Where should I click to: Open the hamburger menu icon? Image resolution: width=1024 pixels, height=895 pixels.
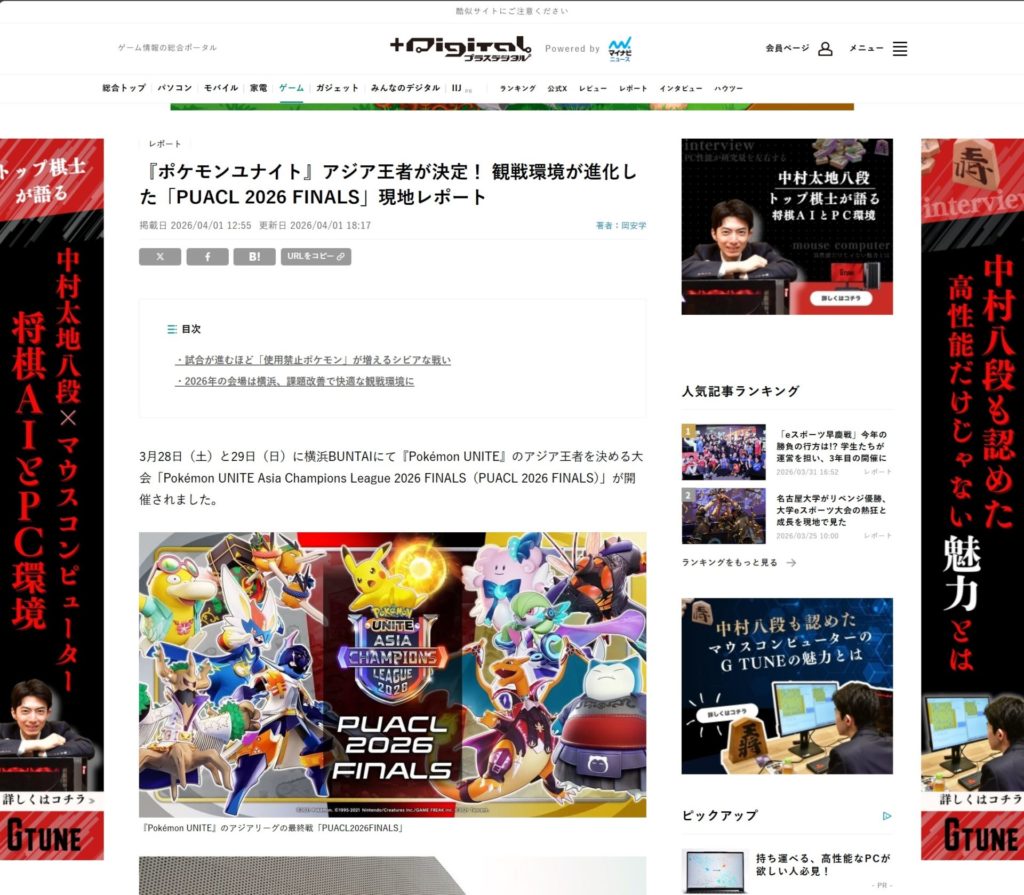pyautogui.click(x=900, y=48)
